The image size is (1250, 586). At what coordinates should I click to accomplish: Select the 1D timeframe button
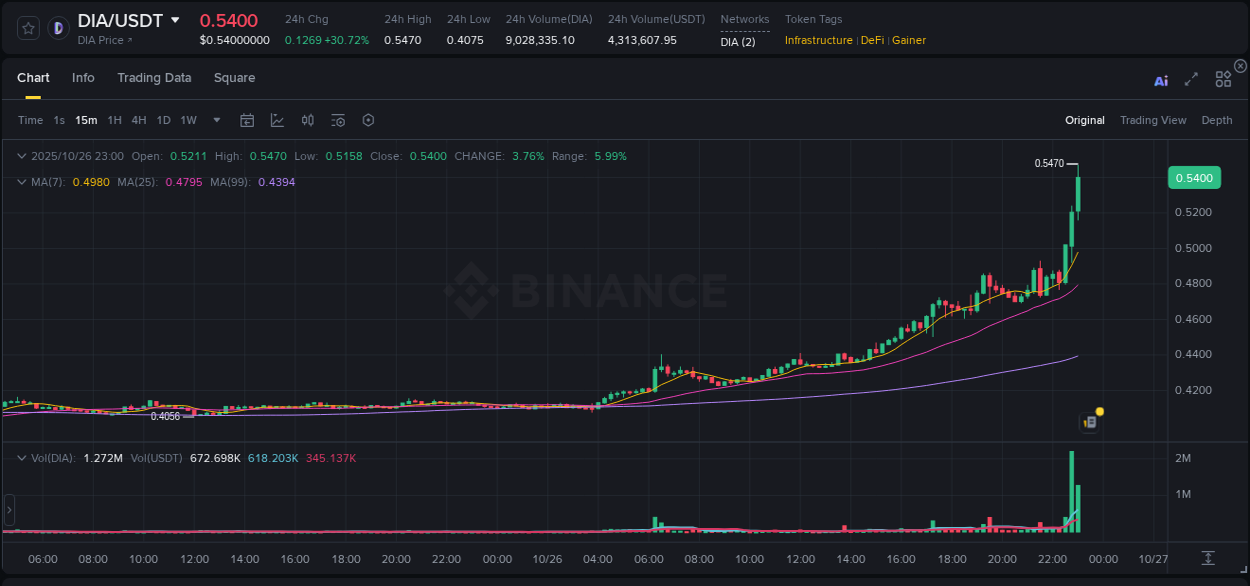pyautogui.click(x=163, y=120)
